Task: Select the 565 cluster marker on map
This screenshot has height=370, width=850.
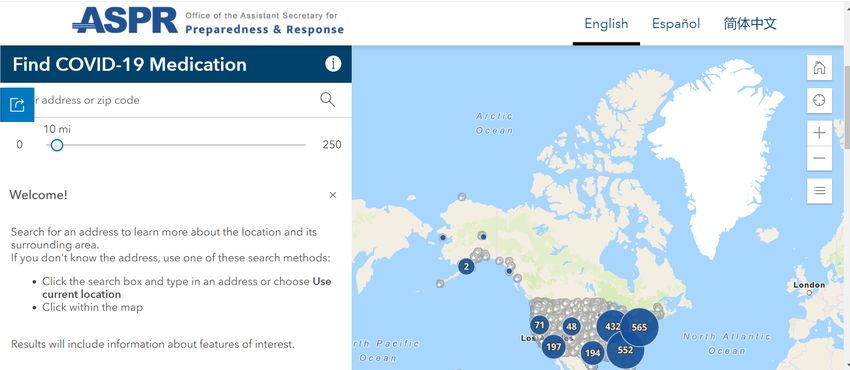Action: [x=639, y=327]
